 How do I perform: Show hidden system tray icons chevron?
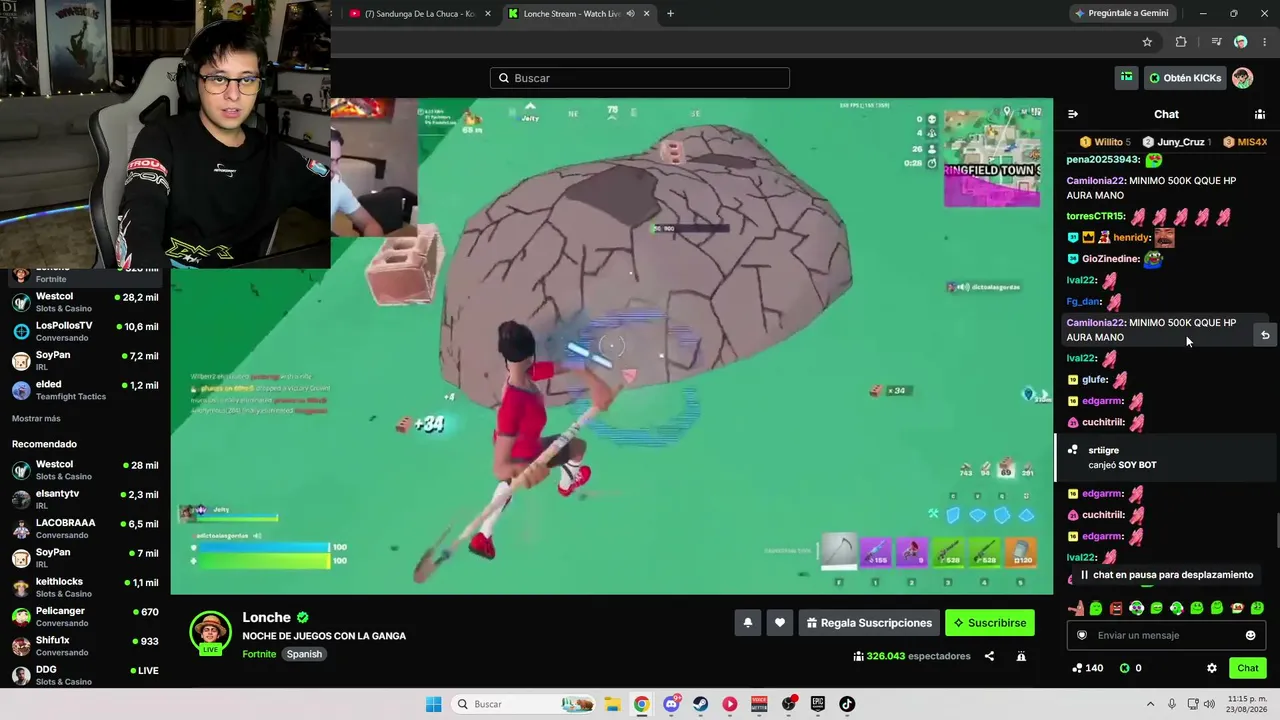[x=1150, y=704]
